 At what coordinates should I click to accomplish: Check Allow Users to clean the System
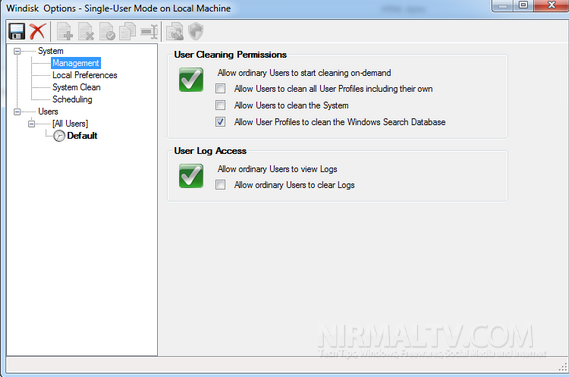click(x=220, y=105)
